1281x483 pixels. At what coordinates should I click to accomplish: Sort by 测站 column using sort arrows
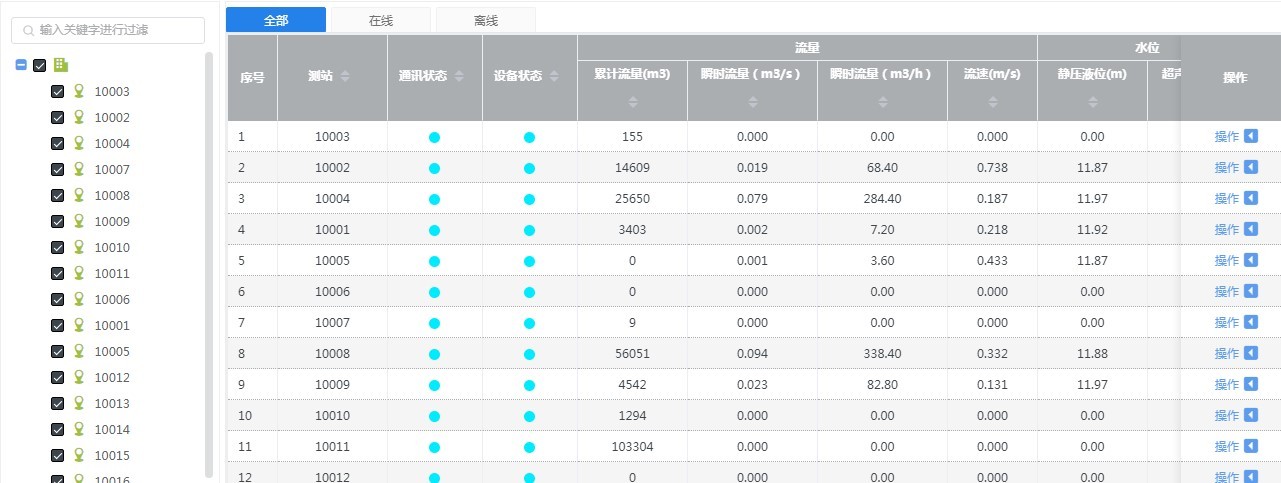pos(345,77)
